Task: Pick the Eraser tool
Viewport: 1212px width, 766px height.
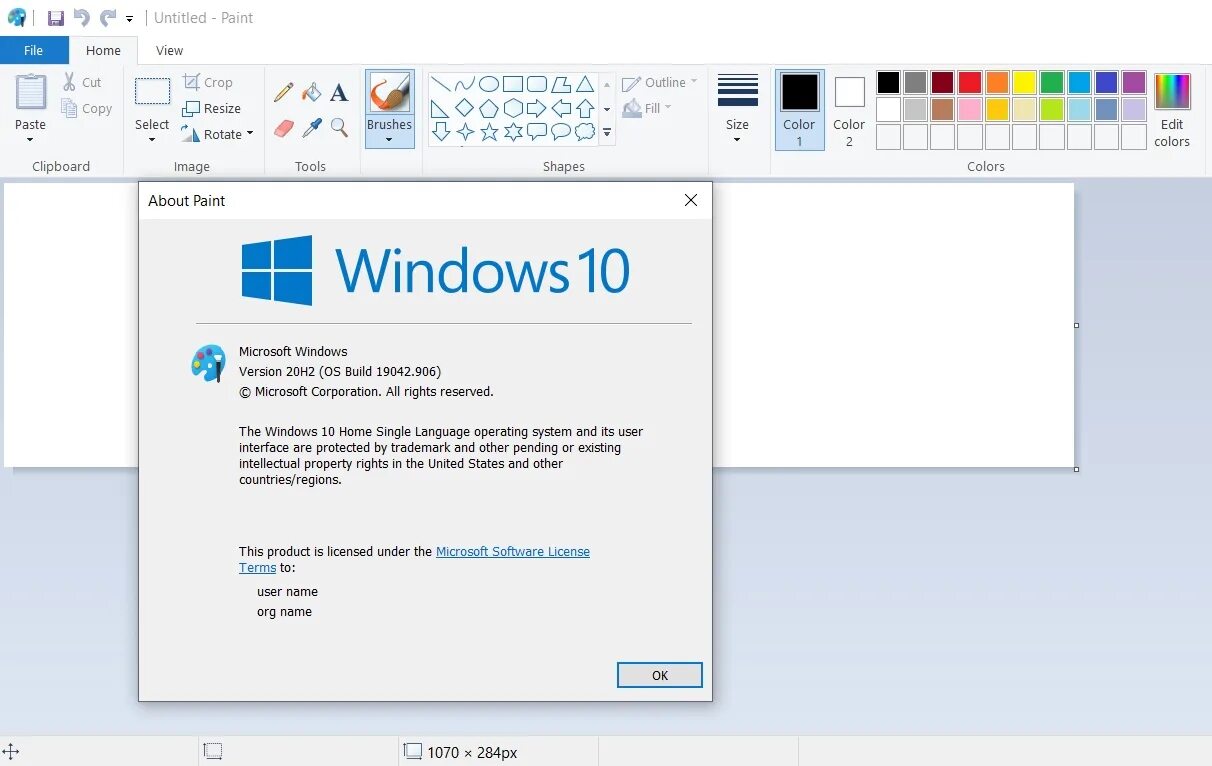Action: pyautogui.click(x=283, y=128)
